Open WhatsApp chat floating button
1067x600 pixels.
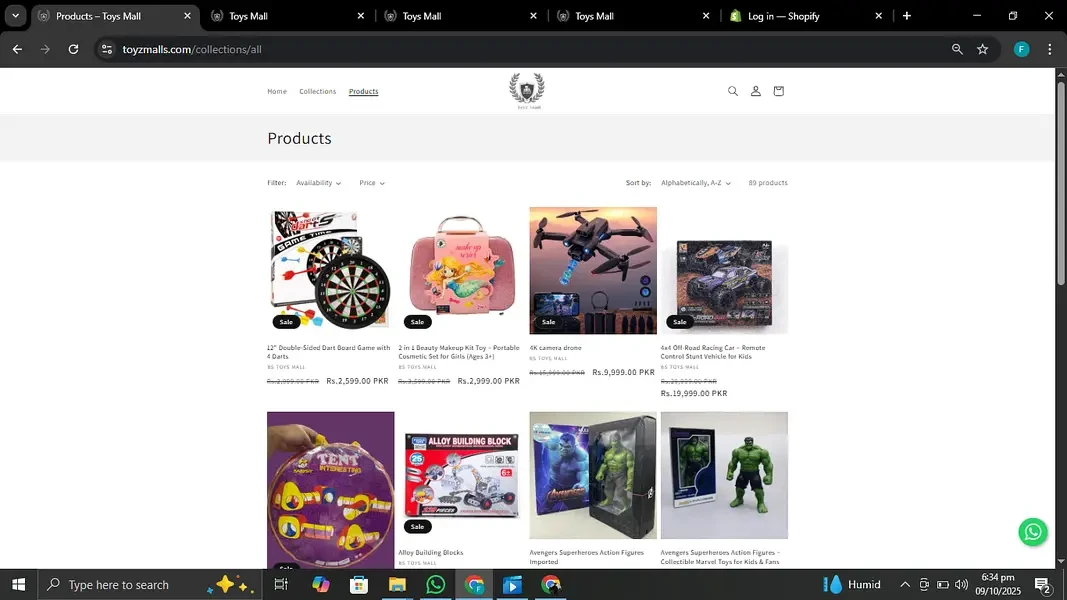coord(1033,532)
